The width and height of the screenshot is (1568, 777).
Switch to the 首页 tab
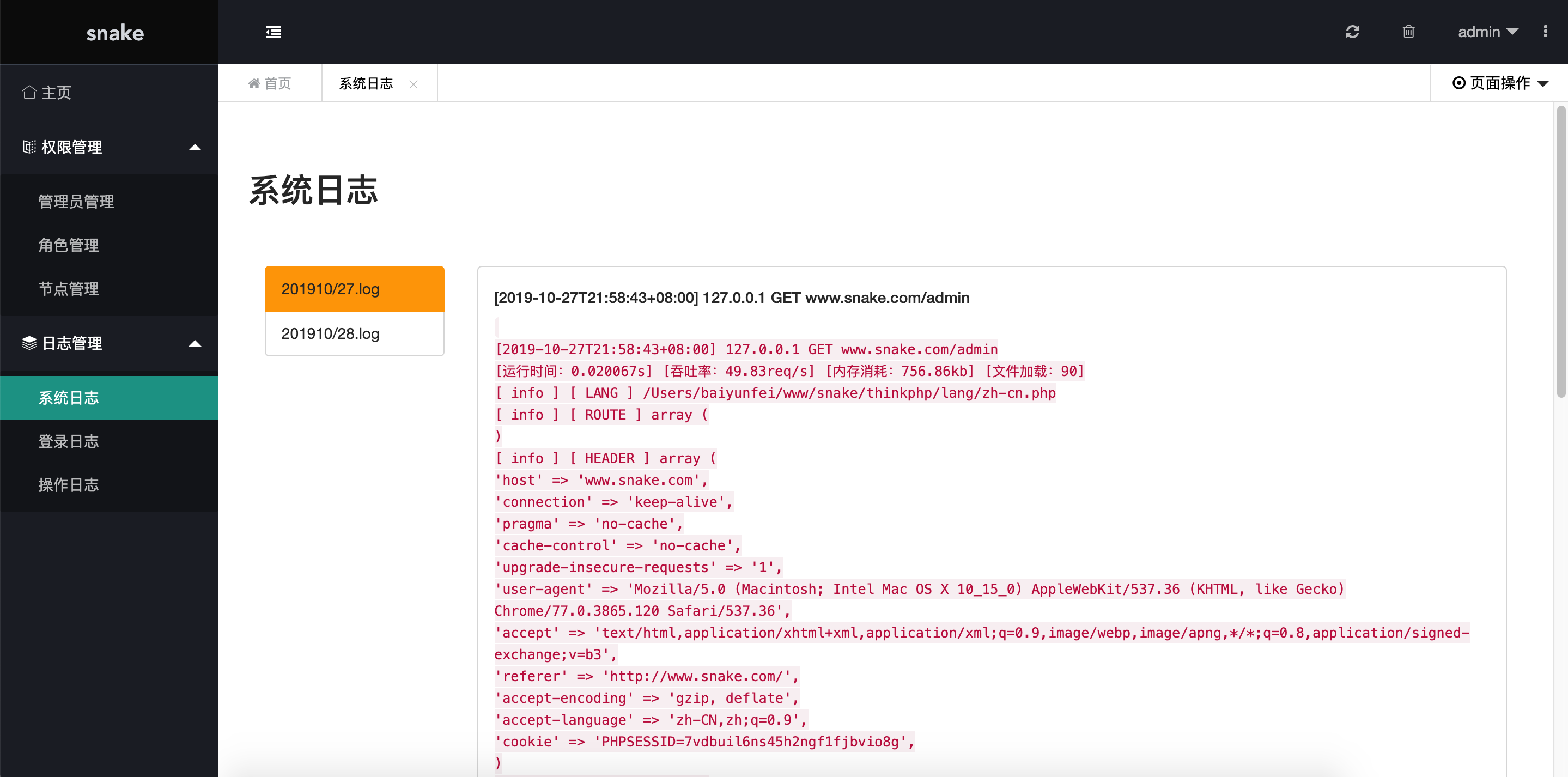pyautogui.click(x=270, y=83)
